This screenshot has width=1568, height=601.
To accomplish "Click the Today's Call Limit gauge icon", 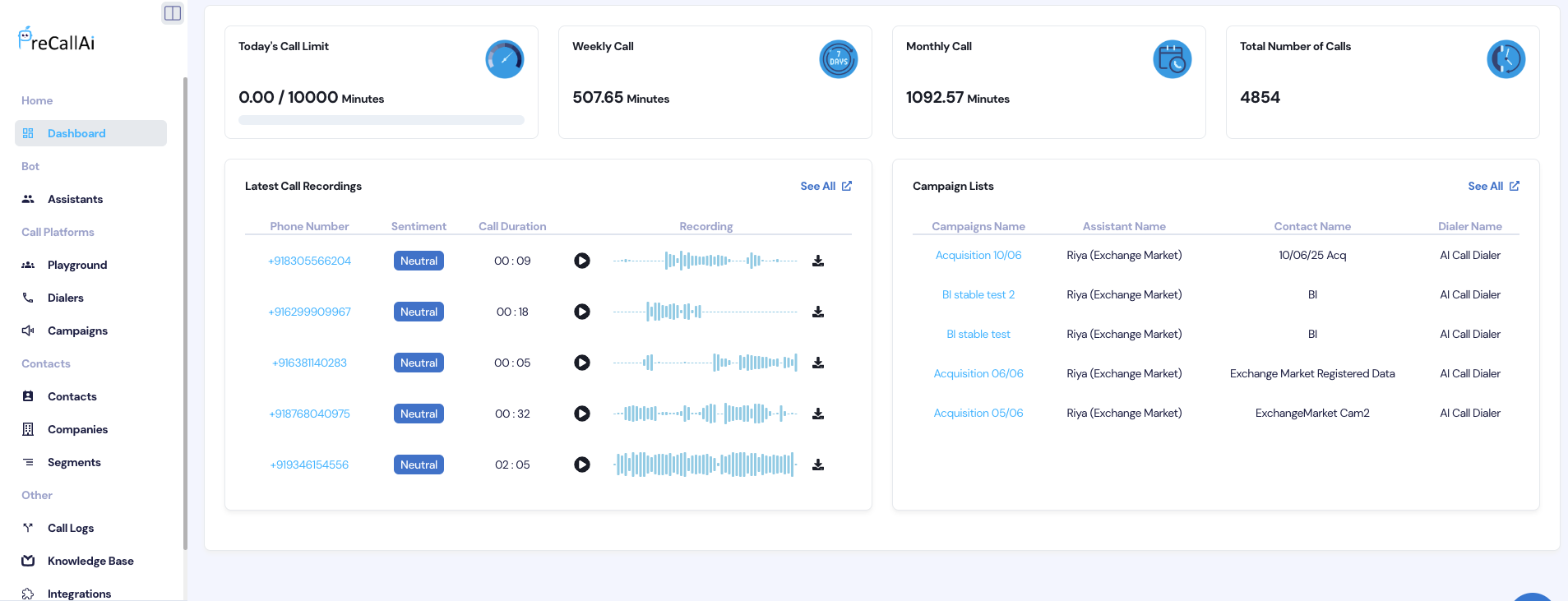I will [505, 59].
